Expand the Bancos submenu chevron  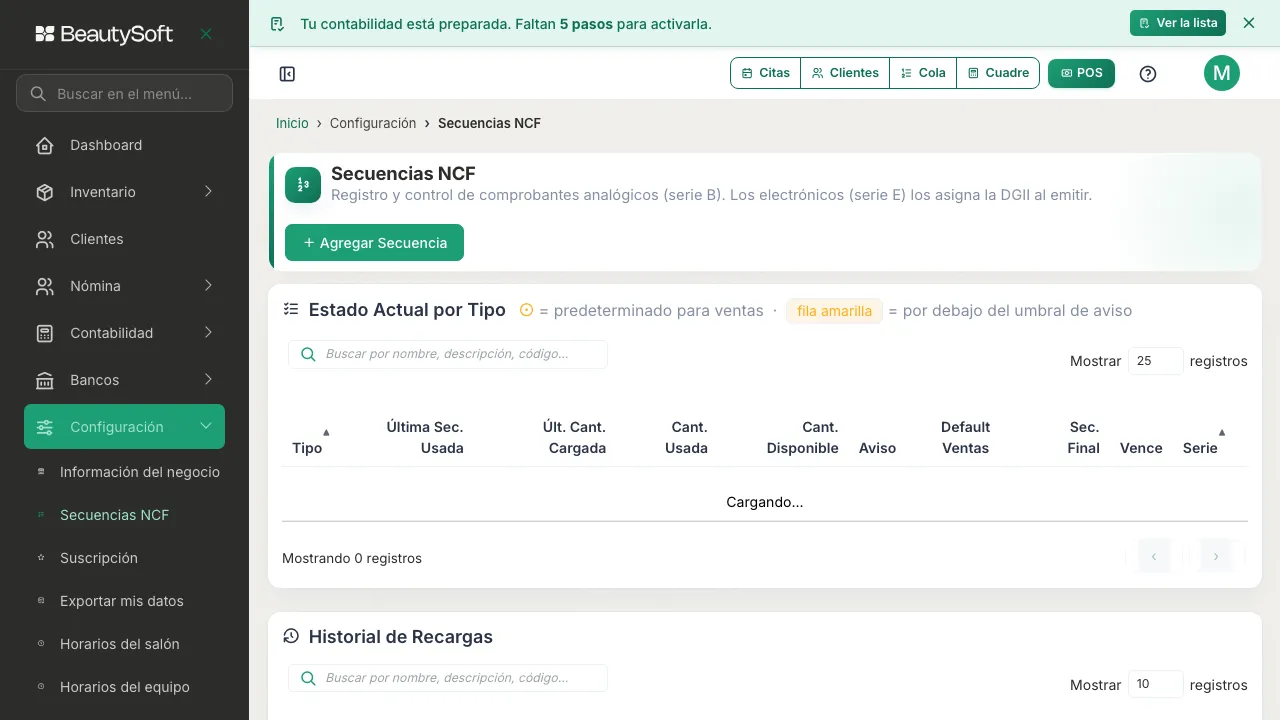pyautogui.click(x=208, y=380)
